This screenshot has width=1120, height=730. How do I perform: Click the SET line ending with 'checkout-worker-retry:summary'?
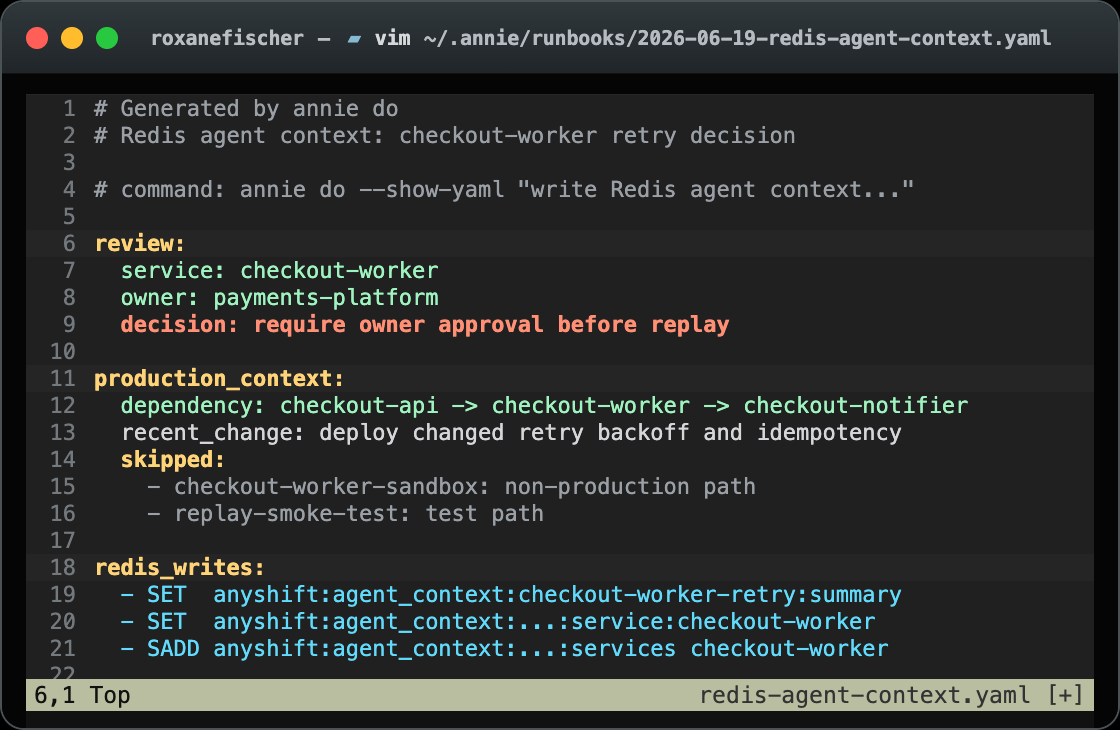pyautogui.click(x=511, y=594)
